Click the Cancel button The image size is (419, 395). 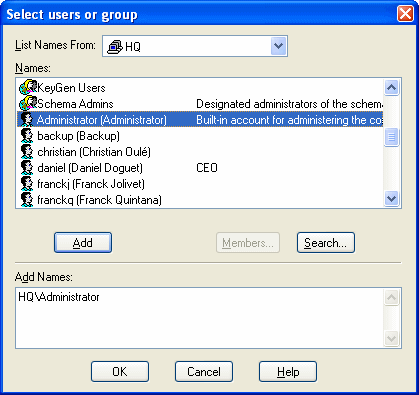[x=204, y=371]
